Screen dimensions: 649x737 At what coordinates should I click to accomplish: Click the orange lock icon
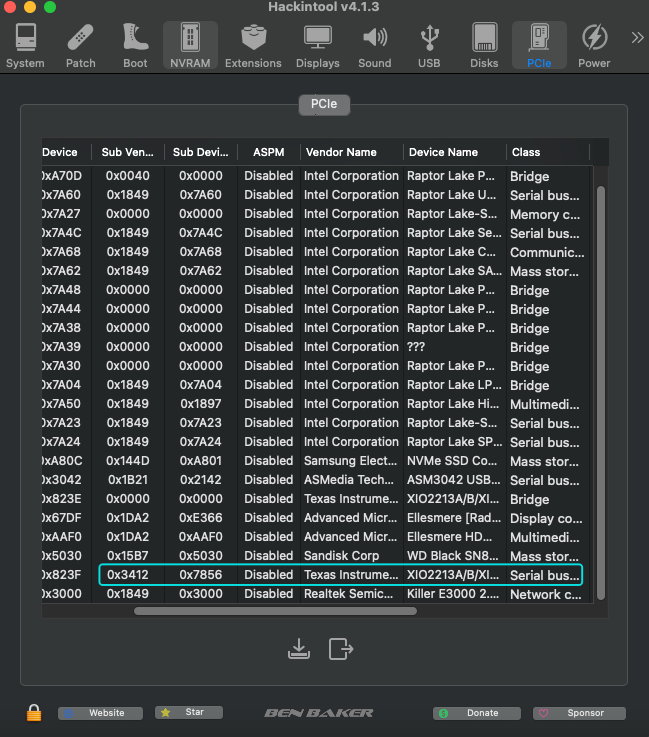(x=34, y=713)
